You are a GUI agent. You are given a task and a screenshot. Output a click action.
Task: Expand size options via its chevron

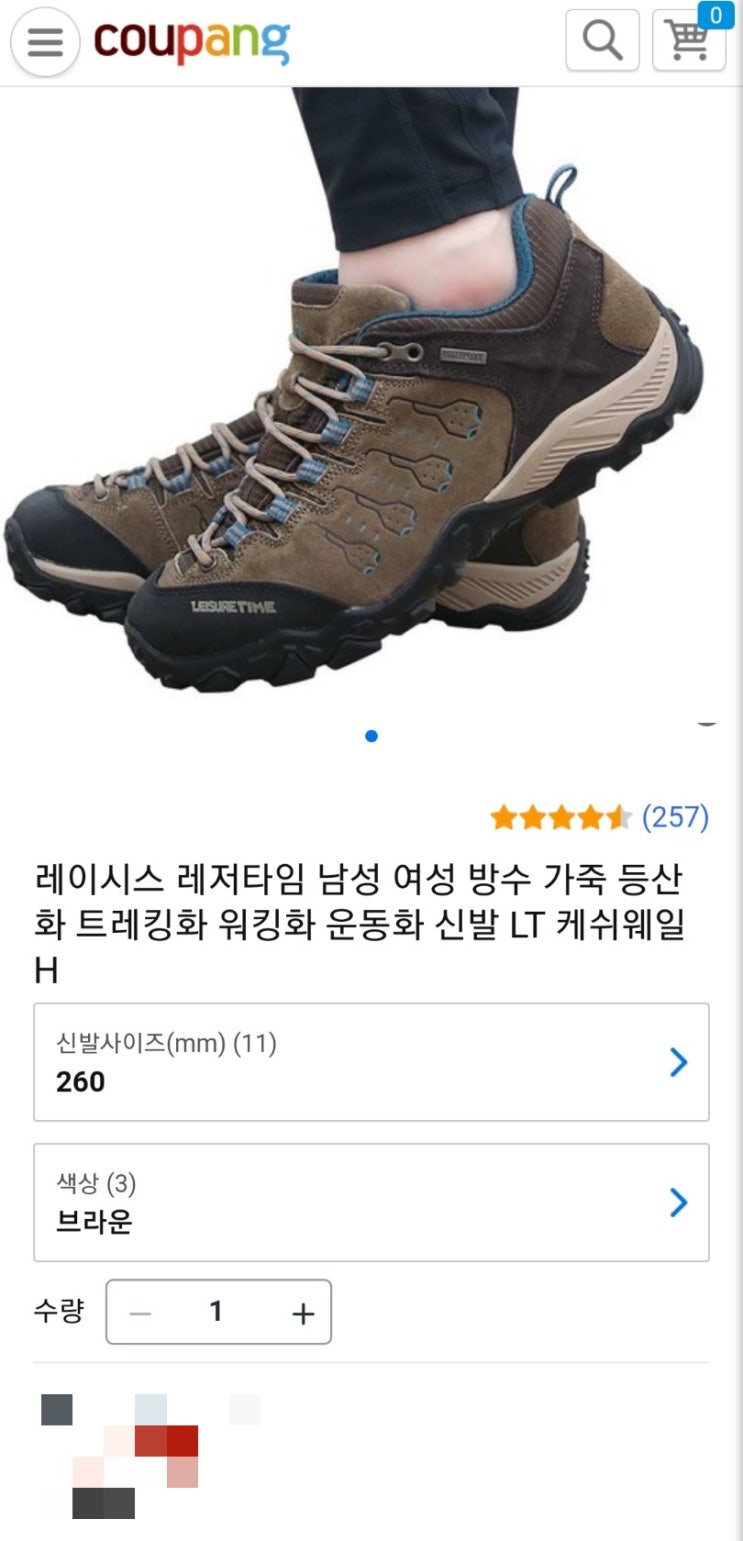coord(678,1062)
